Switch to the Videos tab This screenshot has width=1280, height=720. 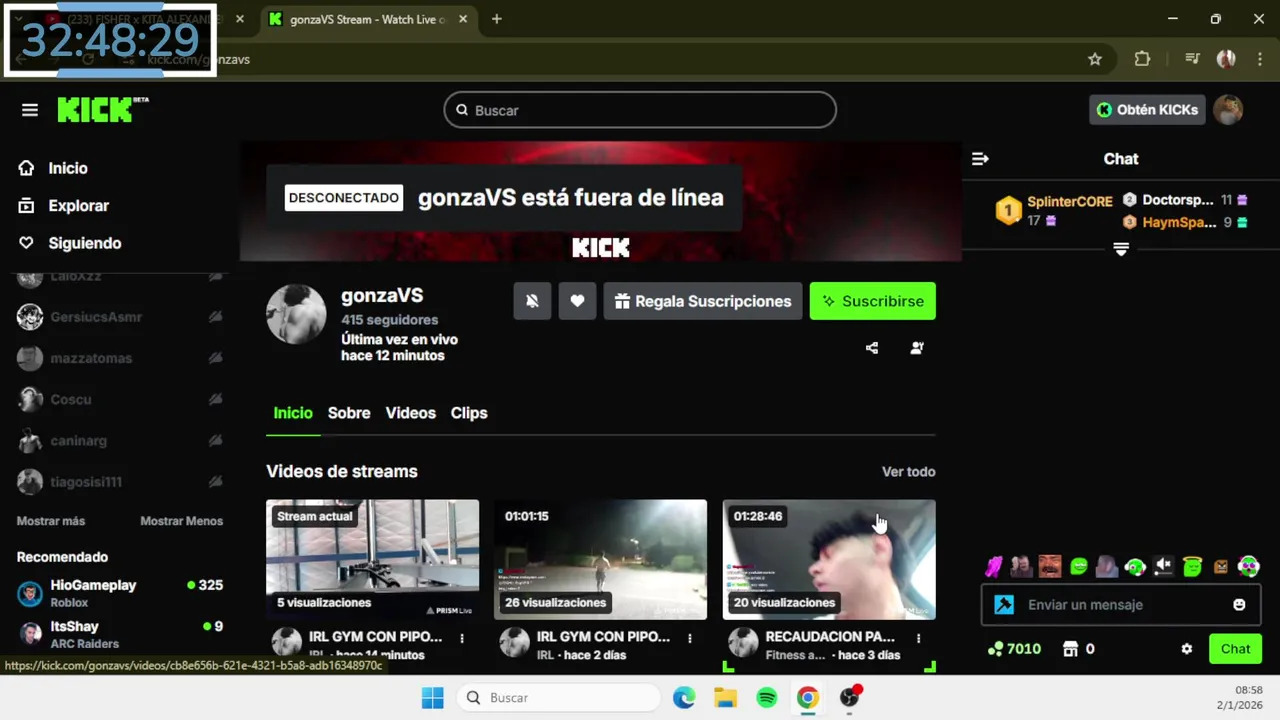[x=411, y=413]
